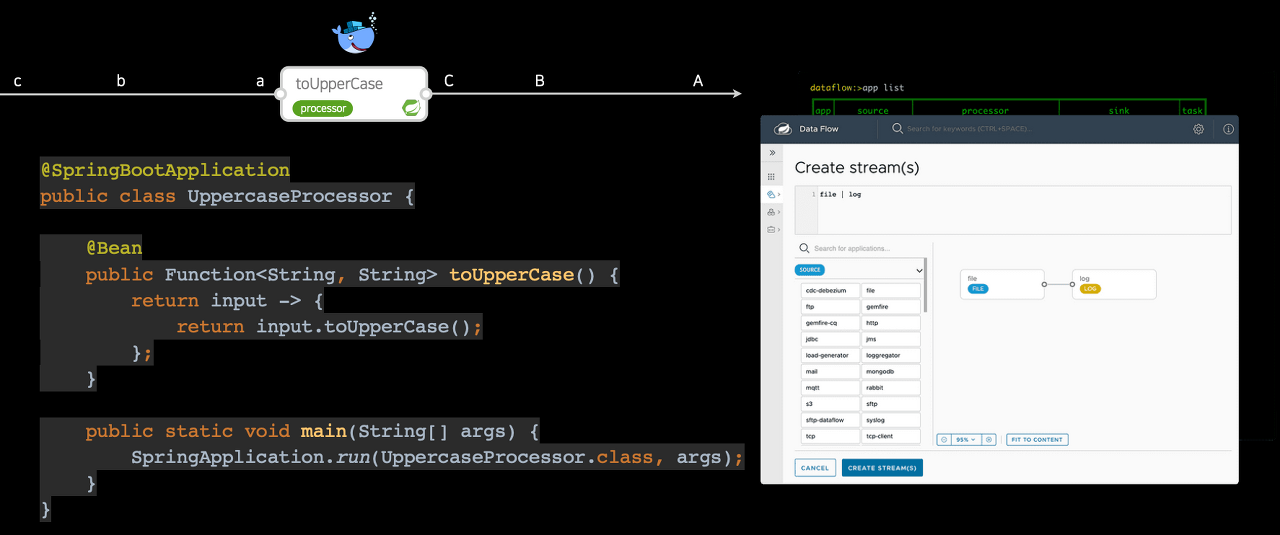
Task: Click the log node input port
Action: coord(1072,285)
